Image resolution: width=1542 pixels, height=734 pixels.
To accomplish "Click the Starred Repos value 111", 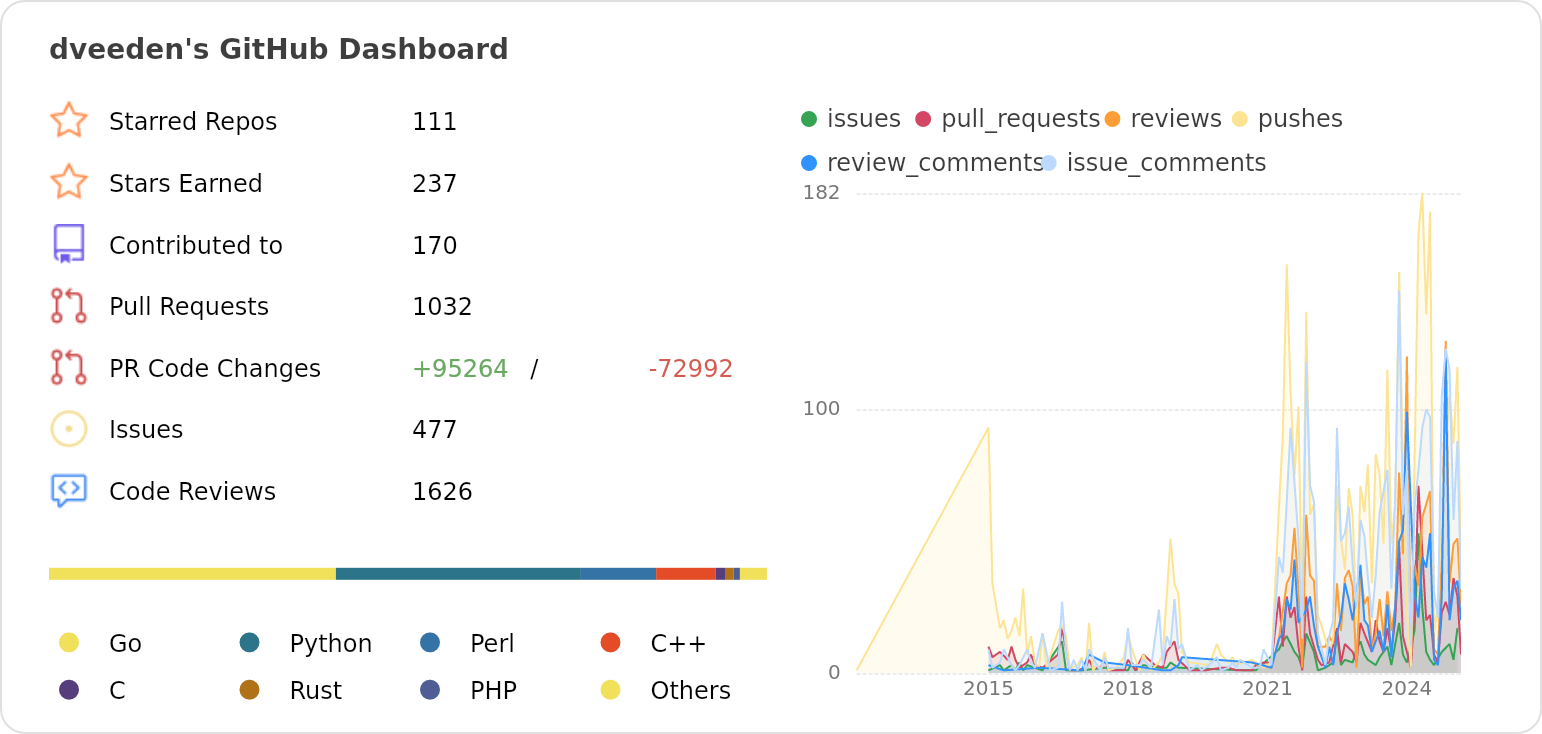I will click(435, 122).
